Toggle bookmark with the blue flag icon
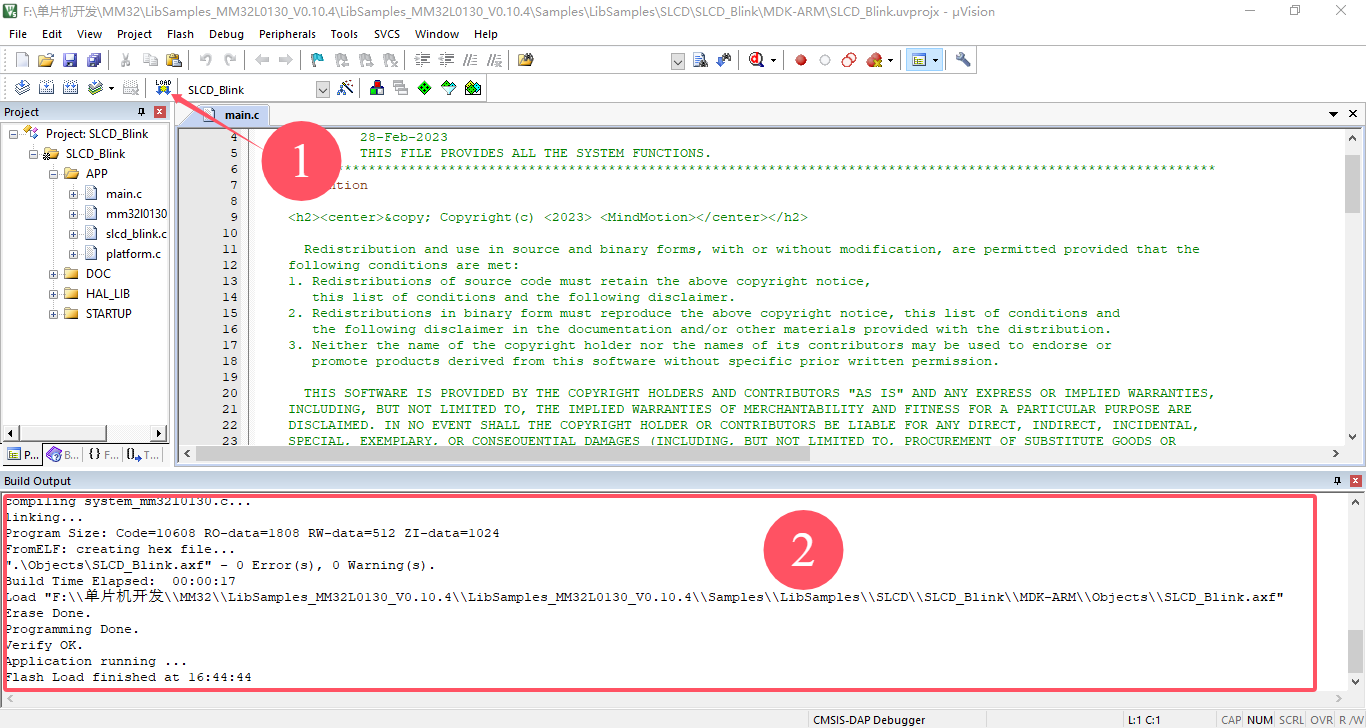This screenshot has width=1366, height=728. (317, 60)
